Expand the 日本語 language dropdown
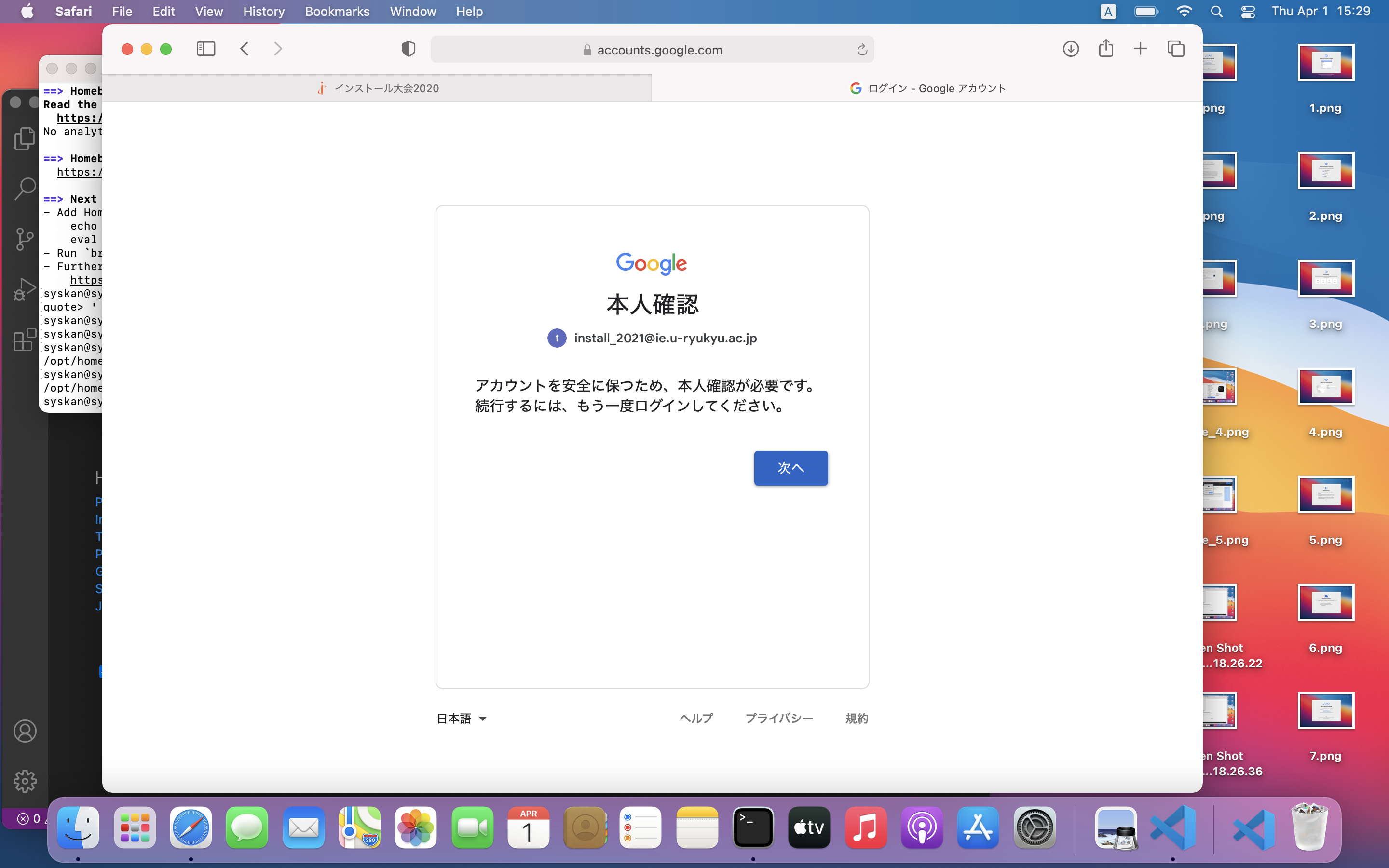The image size is (1389, 868). (462, 718)
